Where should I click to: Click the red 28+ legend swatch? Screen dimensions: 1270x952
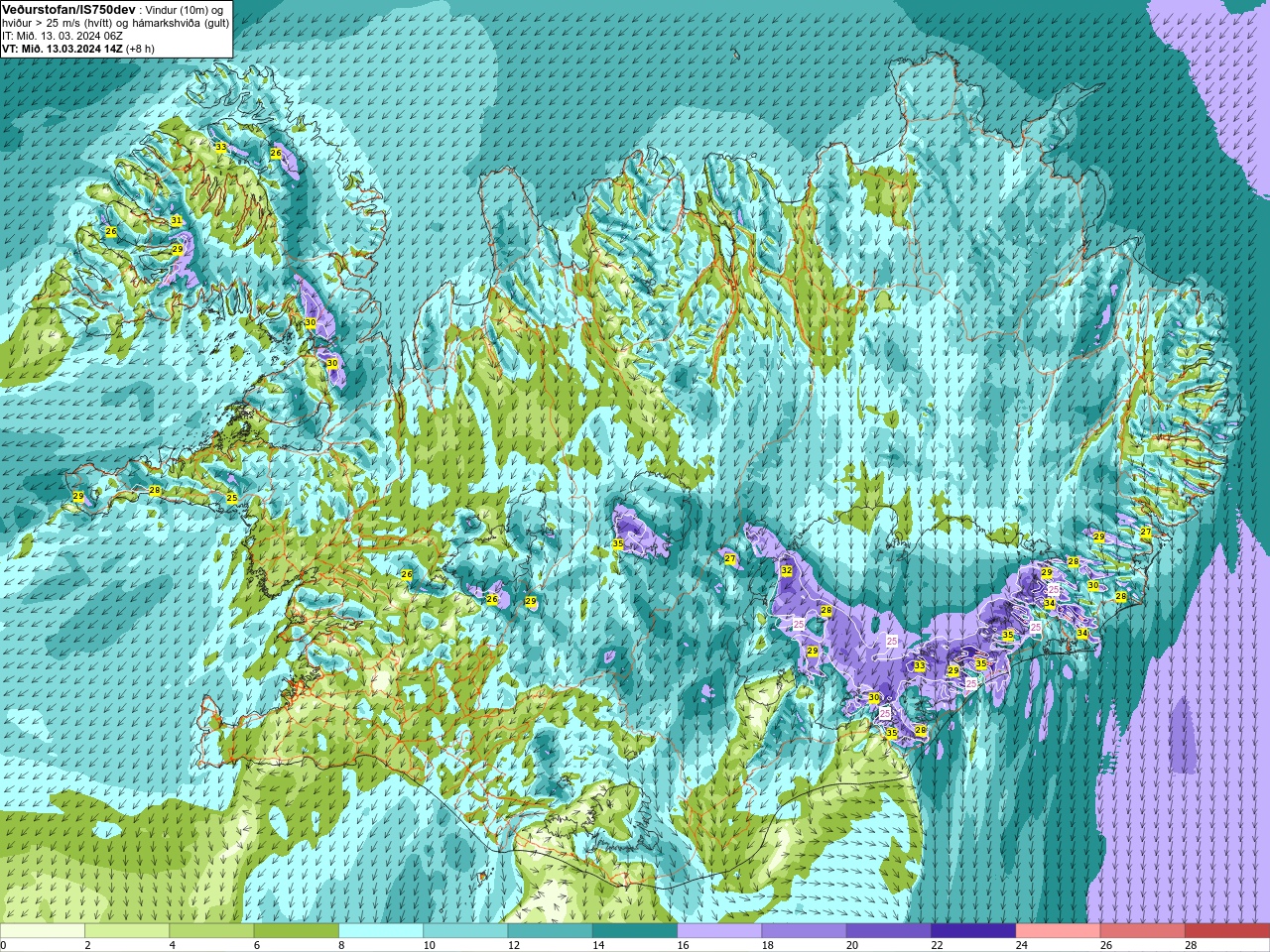click(1227, 931)
